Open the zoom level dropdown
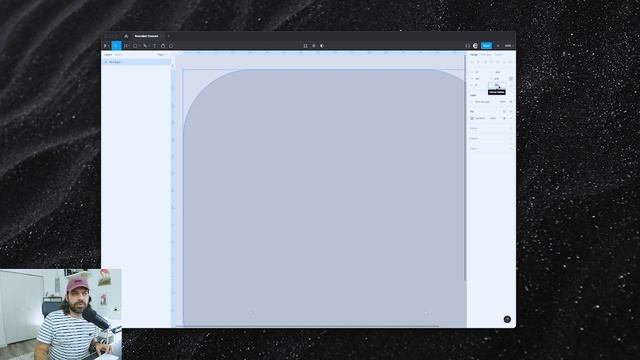This screenshot has width=640, height=360. pyautogui.click(x=509, y=46)
